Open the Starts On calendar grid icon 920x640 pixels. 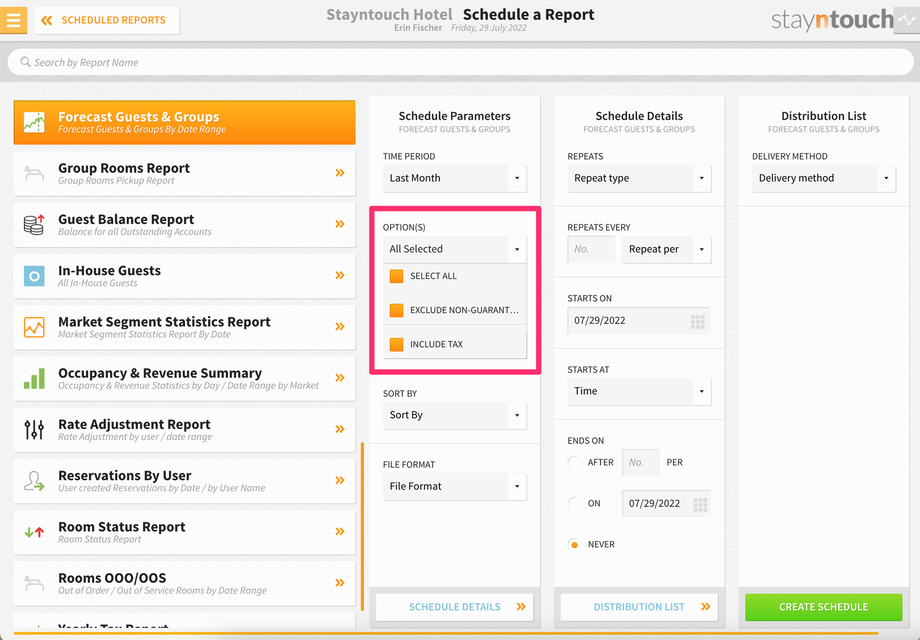click(x=698, y=321)
